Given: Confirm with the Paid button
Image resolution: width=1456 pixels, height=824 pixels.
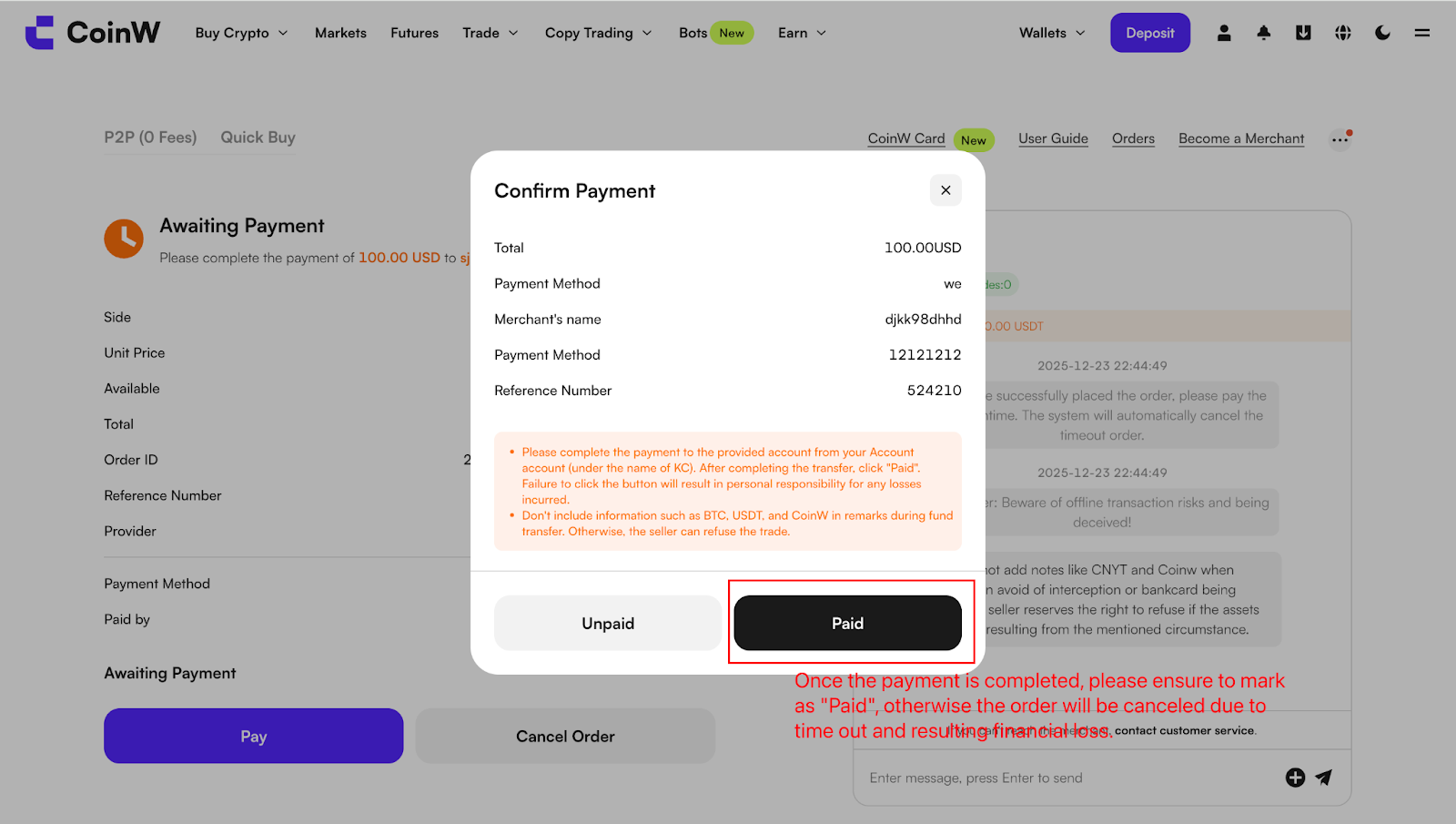Looking at the screenshot, I should pos(847,623).
